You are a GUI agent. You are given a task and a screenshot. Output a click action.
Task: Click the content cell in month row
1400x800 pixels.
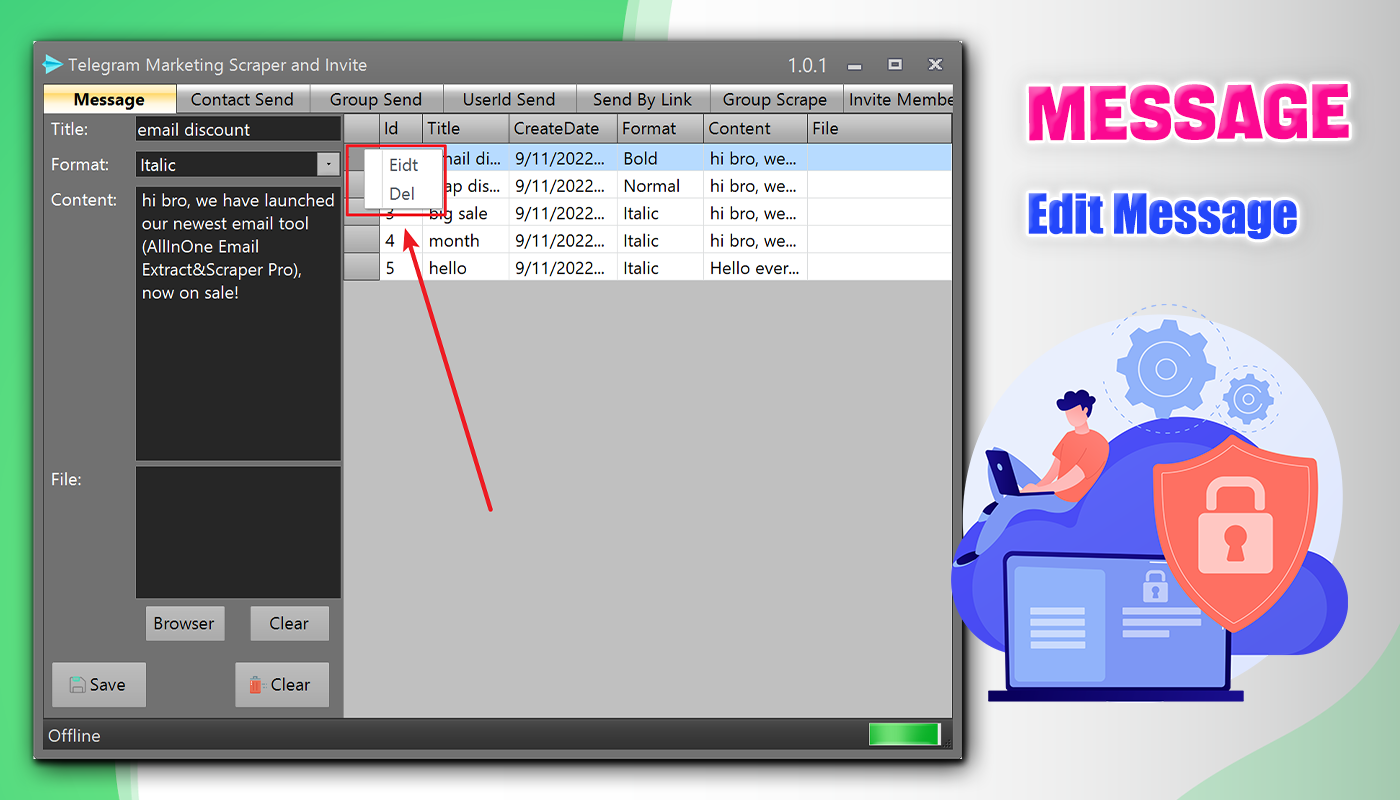click(x=755, y=240)
